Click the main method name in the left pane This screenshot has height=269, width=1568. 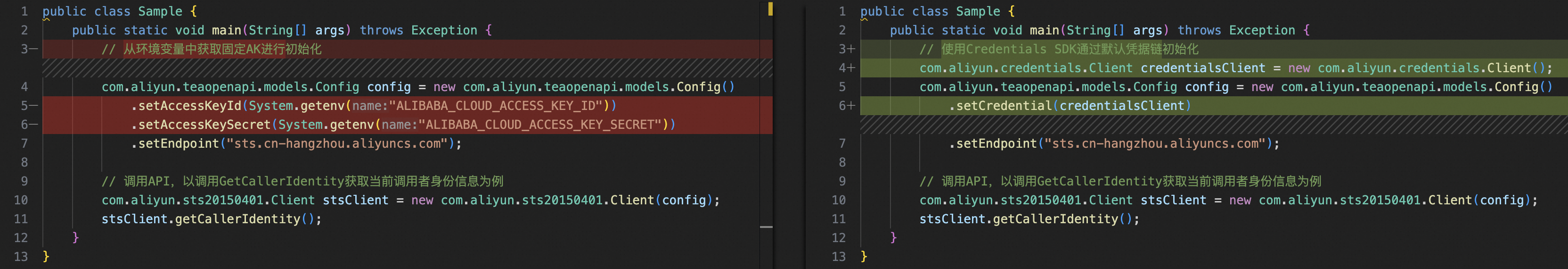(227, 31)
